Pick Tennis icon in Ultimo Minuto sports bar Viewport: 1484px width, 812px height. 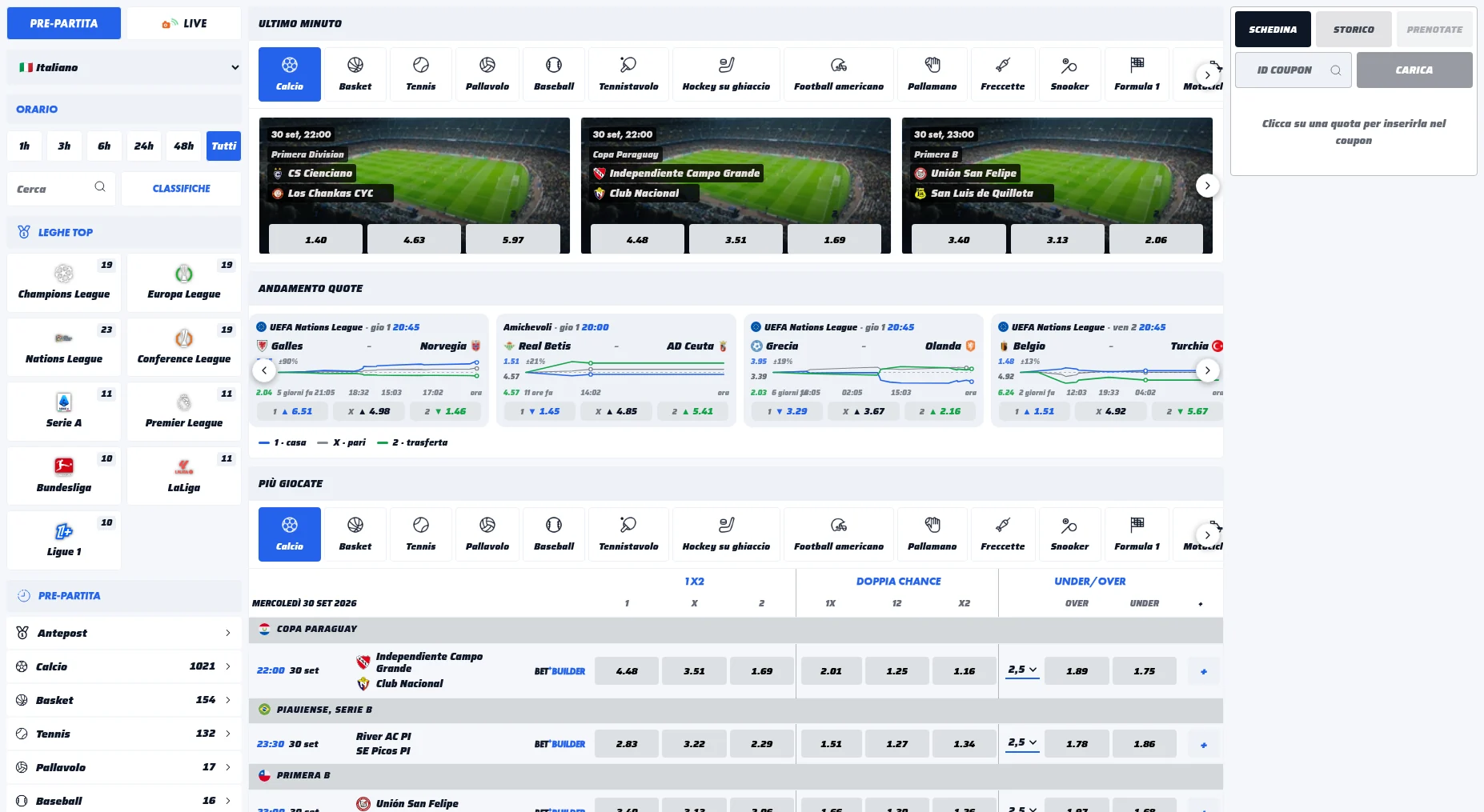tap(421, 74)
